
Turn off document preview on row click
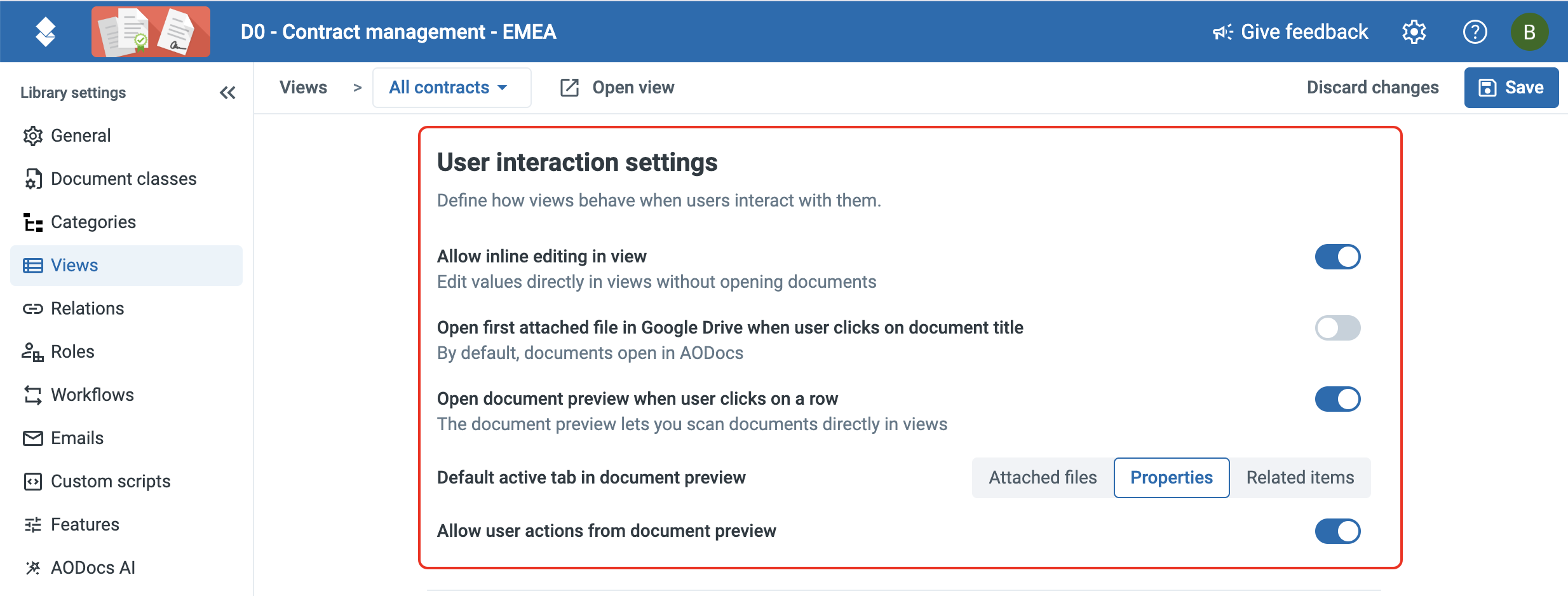click(1337, 399)
